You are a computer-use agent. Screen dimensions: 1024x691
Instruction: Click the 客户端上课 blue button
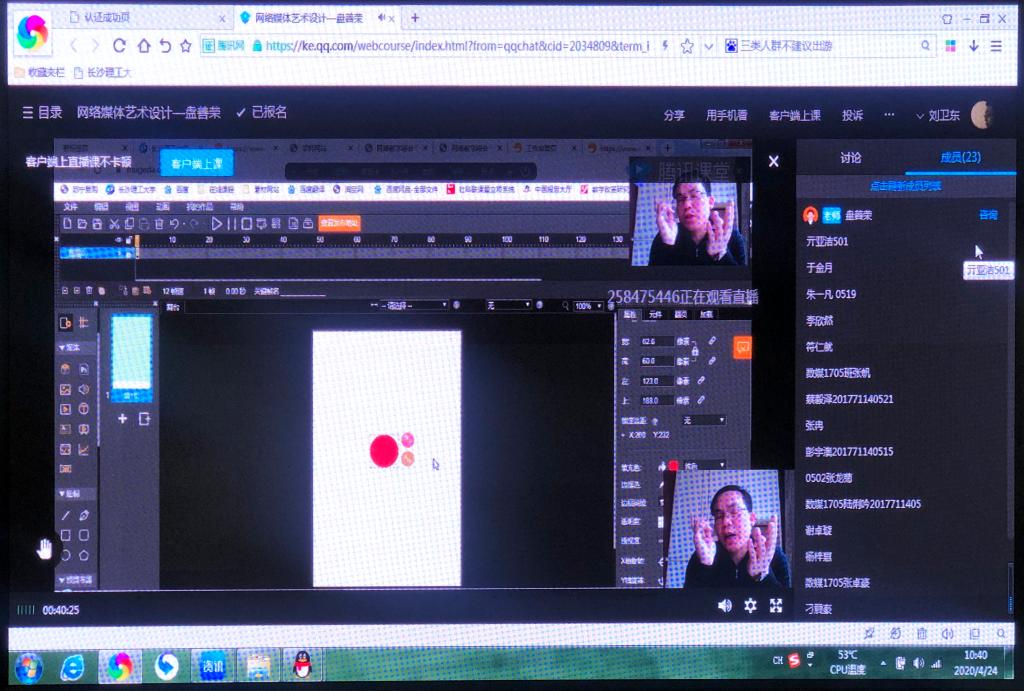pos(197,163)
